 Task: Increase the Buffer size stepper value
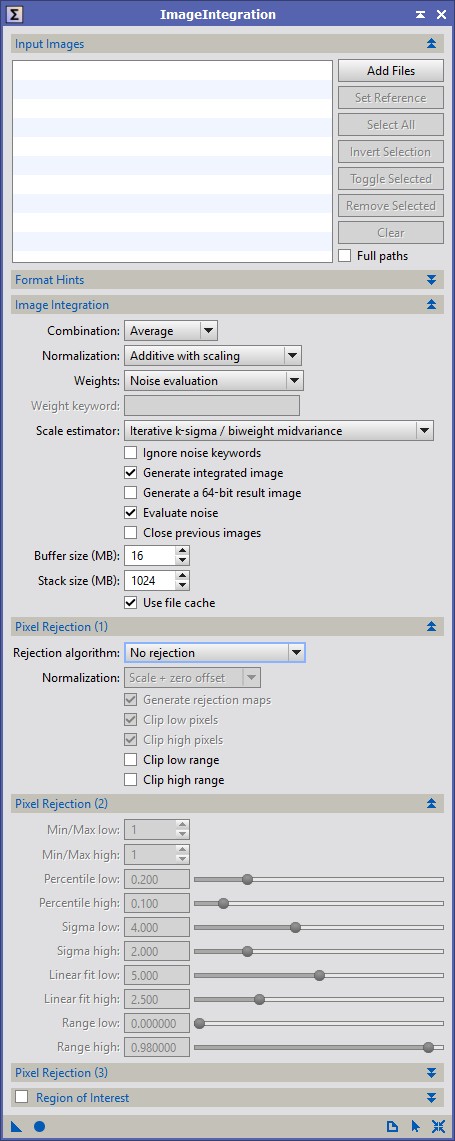[183, 551]
